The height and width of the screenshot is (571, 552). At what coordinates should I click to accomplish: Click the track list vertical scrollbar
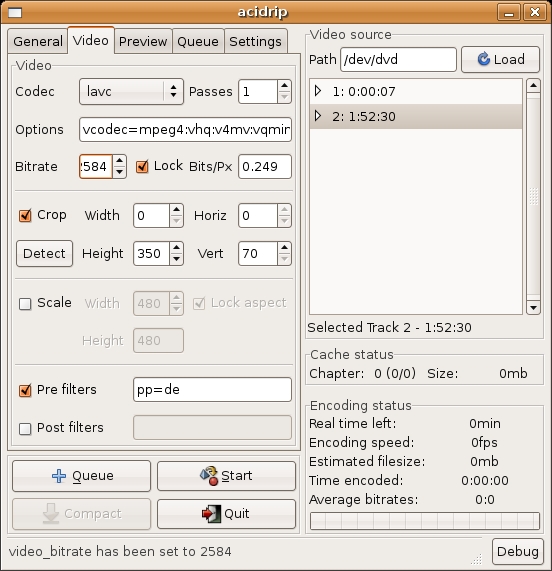point(533,197)
